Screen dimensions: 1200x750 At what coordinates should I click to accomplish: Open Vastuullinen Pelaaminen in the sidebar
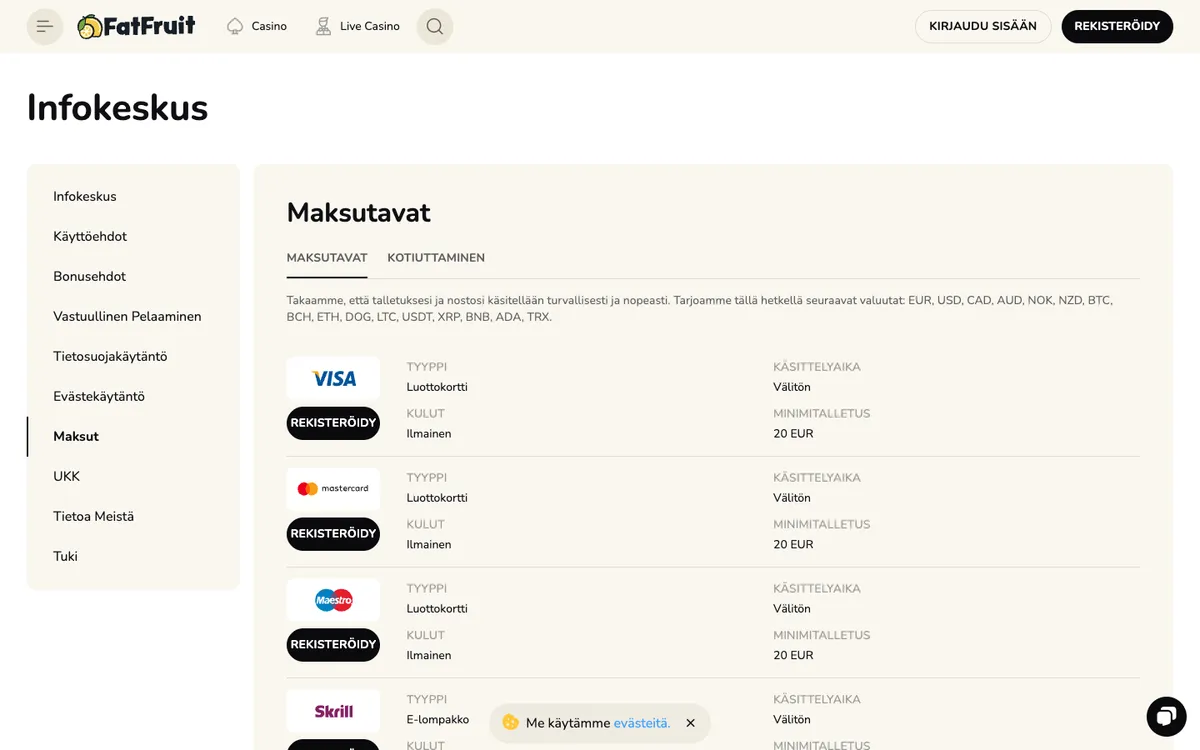point(127,317)
